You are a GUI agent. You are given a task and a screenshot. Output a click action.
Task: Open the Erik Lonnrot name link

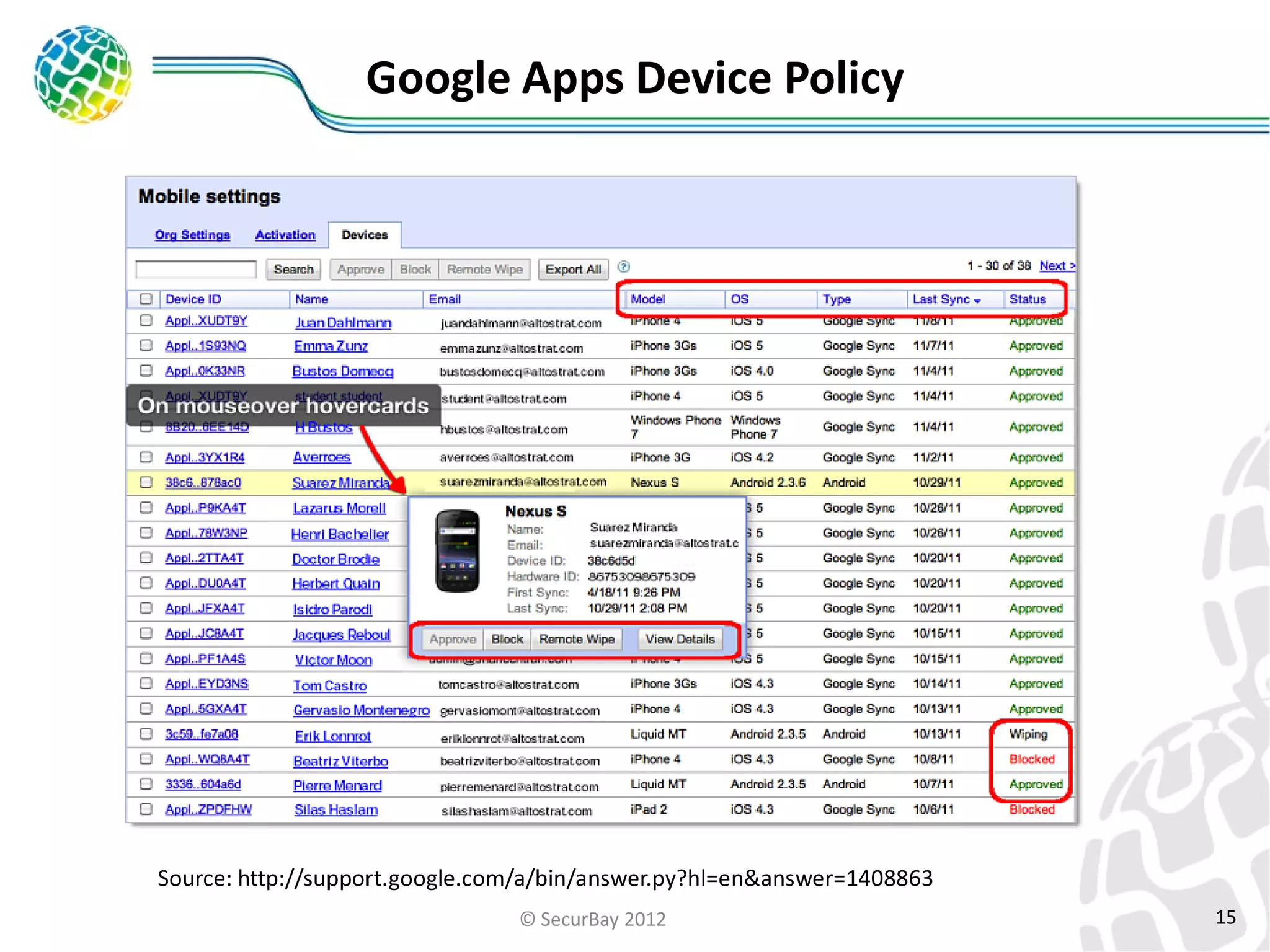coord(332,736)
